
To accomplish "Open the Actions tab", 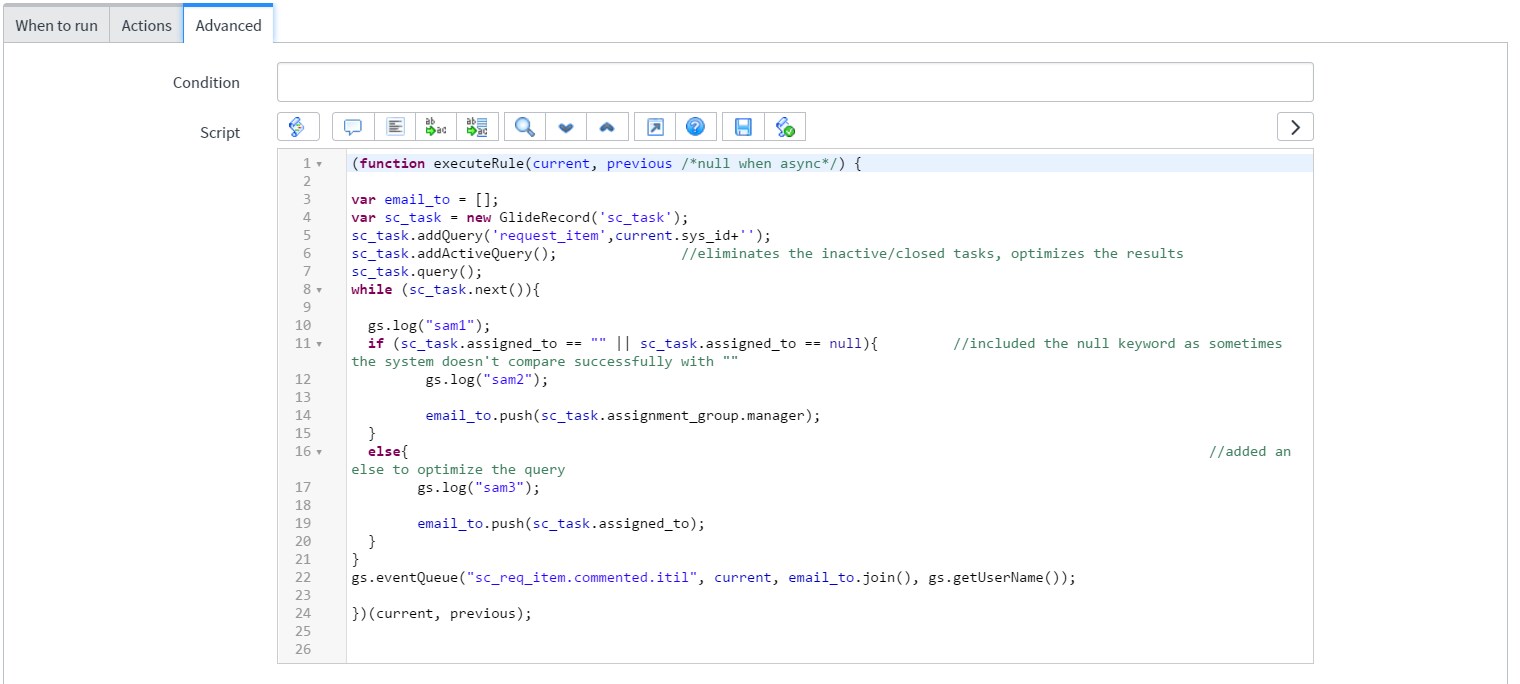I will [x=146, y=25].
